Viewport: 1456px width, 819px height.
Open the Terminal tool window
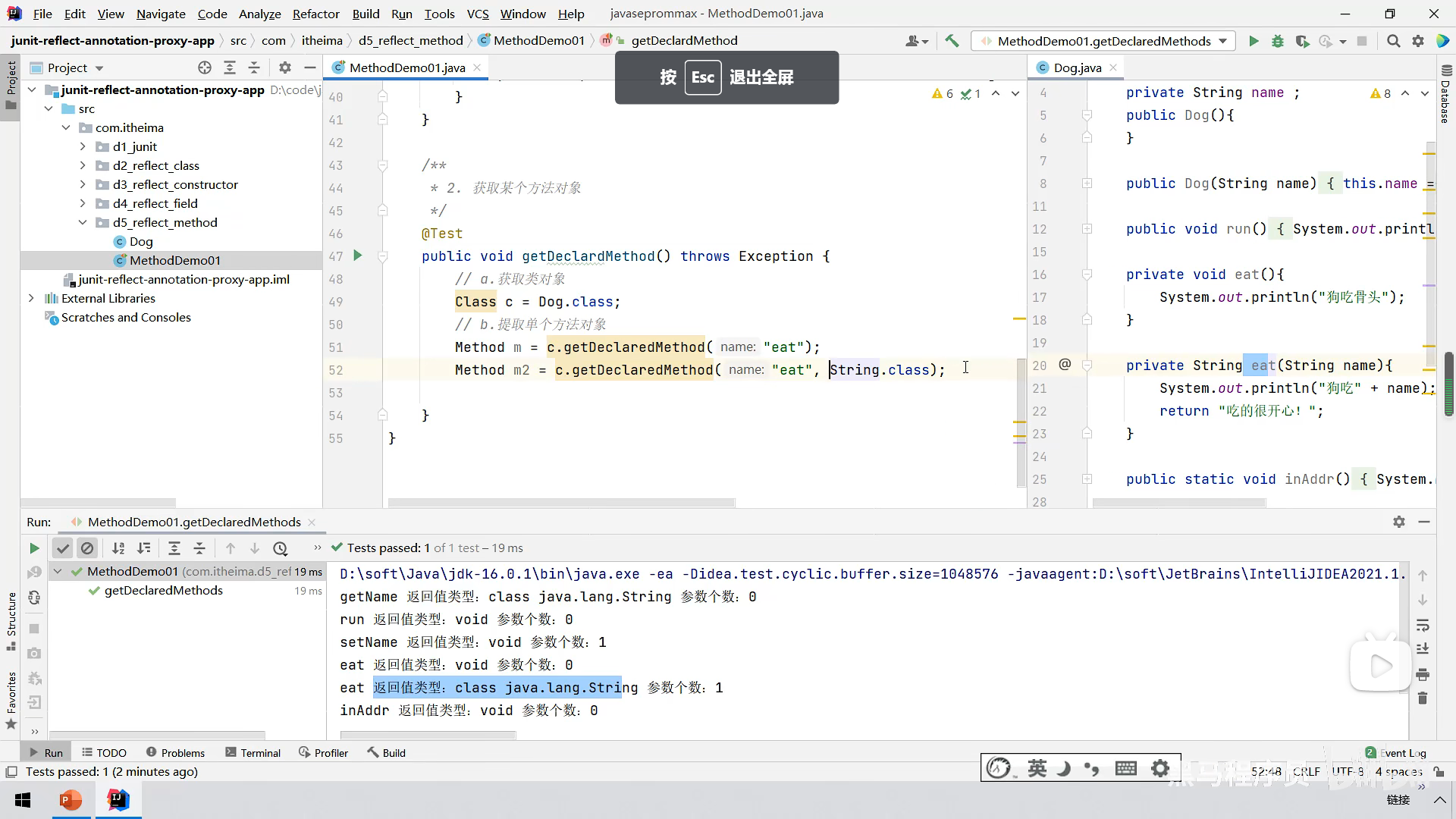(253, 753)
